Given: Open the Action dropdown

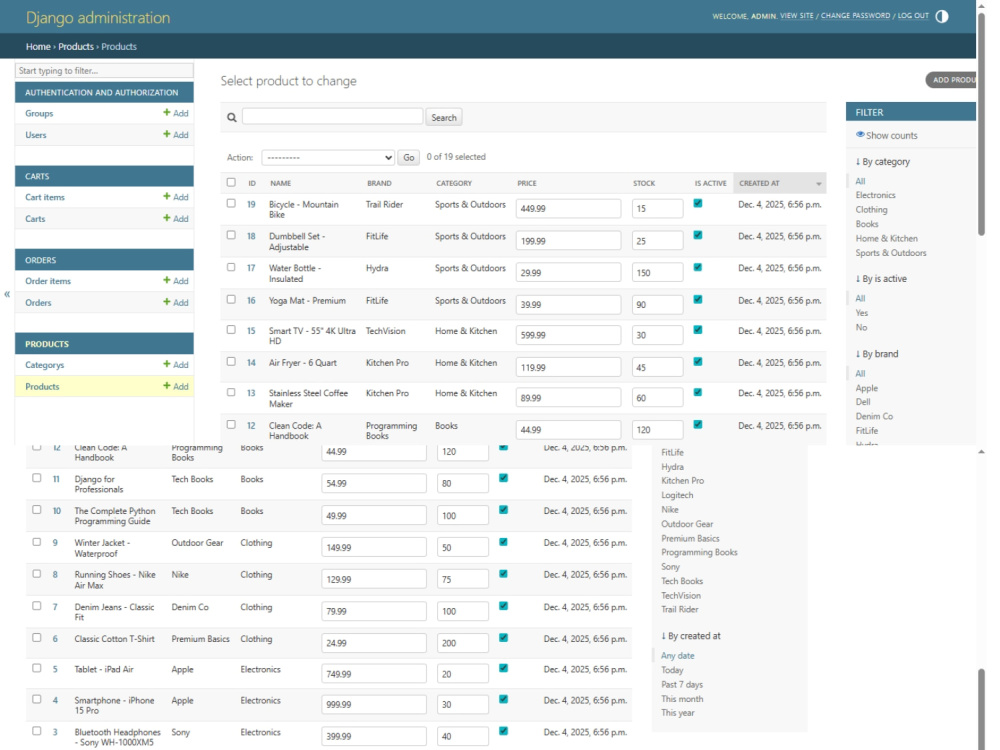Looking at the screenshot, I should (x=328, y=158).
